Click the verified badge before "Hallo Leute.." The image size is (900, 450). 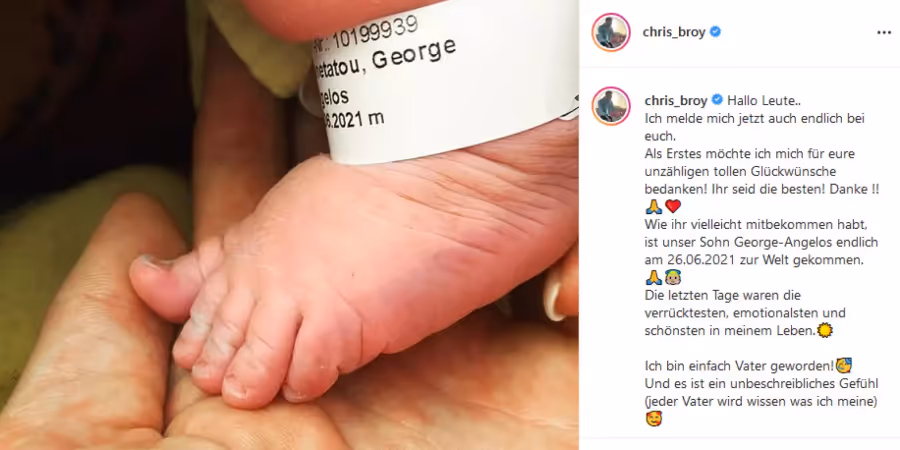pyautogui.click(x=717, y=100)
